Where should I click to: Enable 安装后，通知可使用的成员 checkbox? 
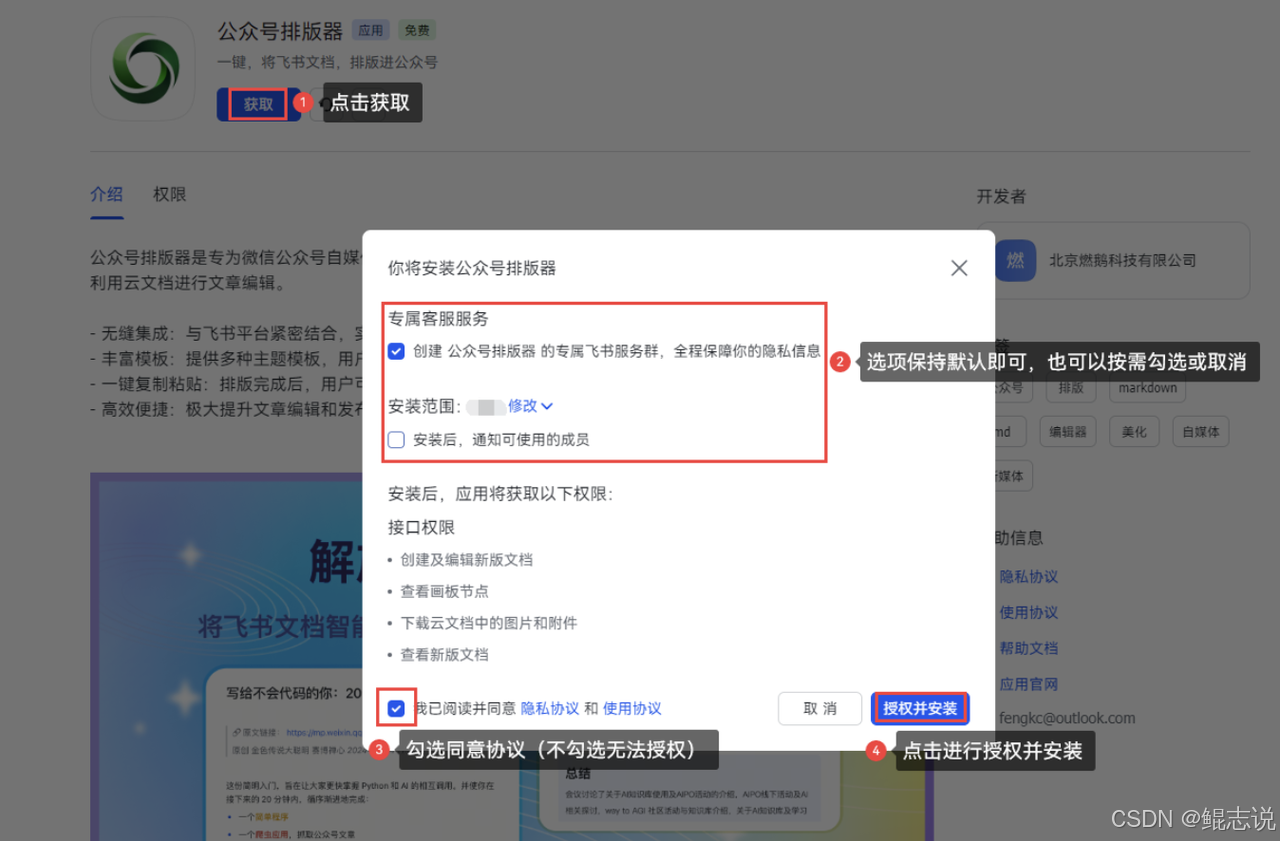(x=396, y=439)
